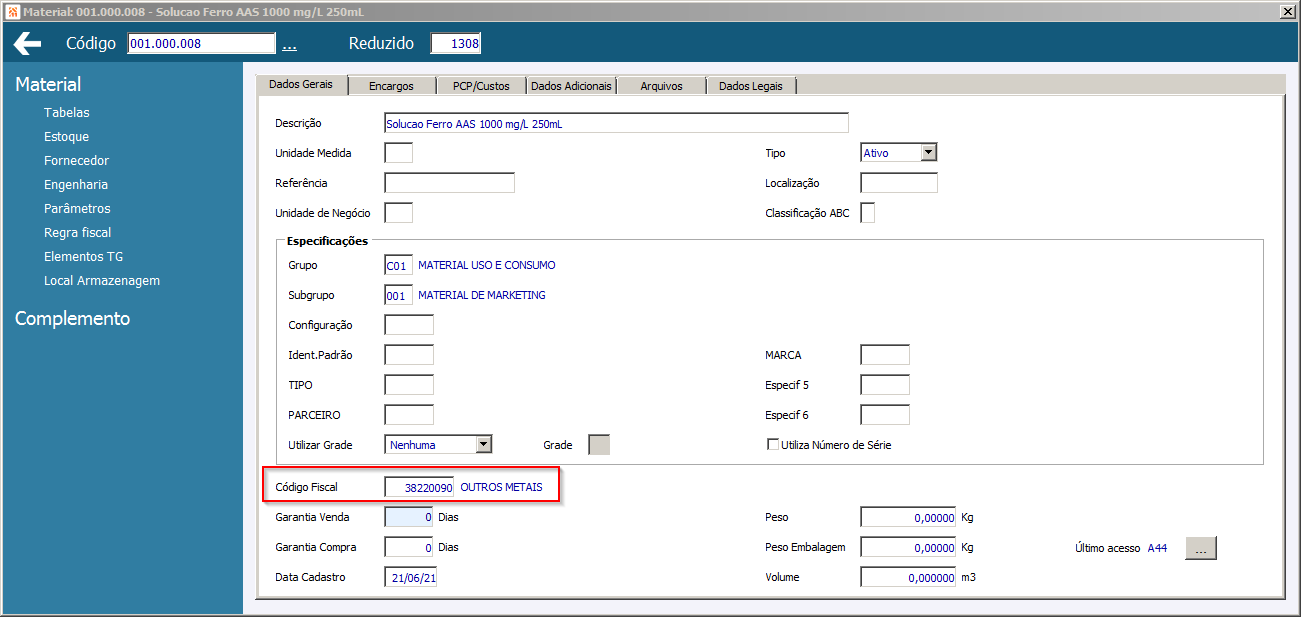This screenshot has height=617, width=1301.
Task: Open Fornecedor in the sidebar
Action: (77, 161)
